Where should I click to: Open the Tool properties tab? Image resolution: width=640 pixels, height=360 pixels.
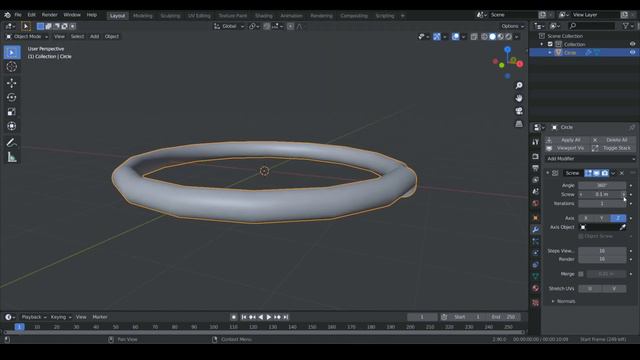(536, 142)
